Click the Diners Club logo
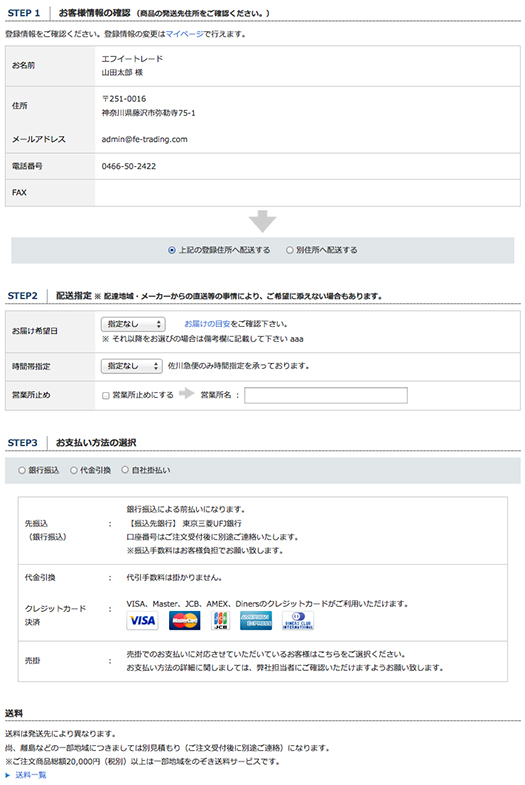Screen dimensions: 525x785 298,621
